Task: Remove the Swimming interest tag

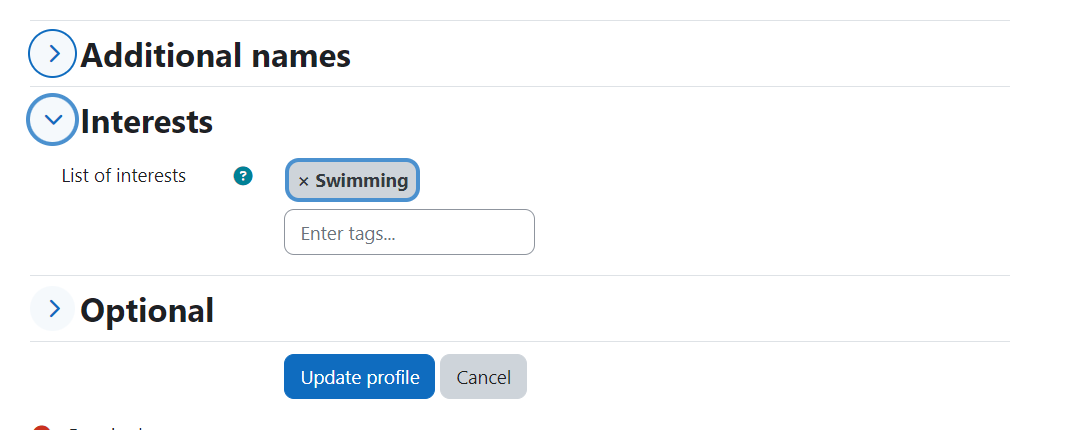Action: tap(352, 181)
